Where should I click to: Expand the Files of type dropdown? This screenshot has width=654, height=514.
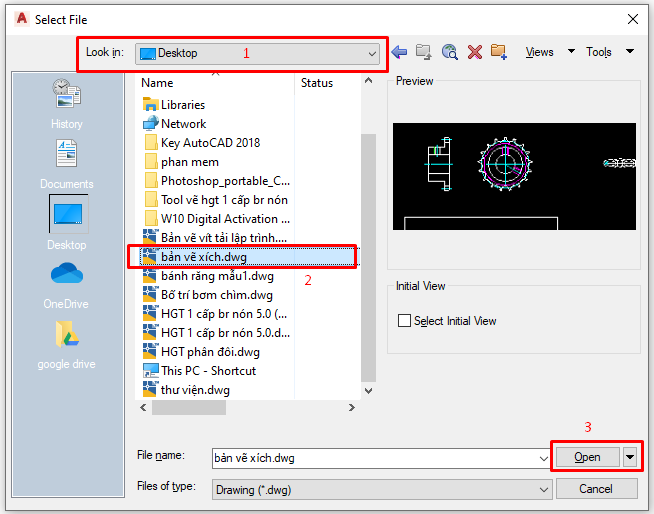pos(544,488)
